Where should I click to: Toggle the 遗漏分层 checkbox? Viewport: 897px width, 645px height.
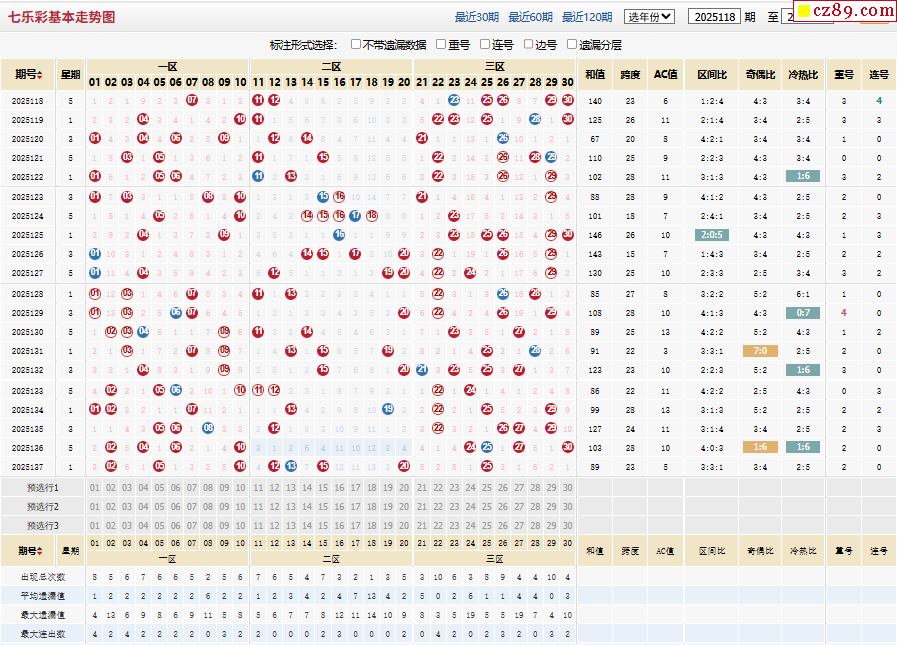click(x=572, y=45)
